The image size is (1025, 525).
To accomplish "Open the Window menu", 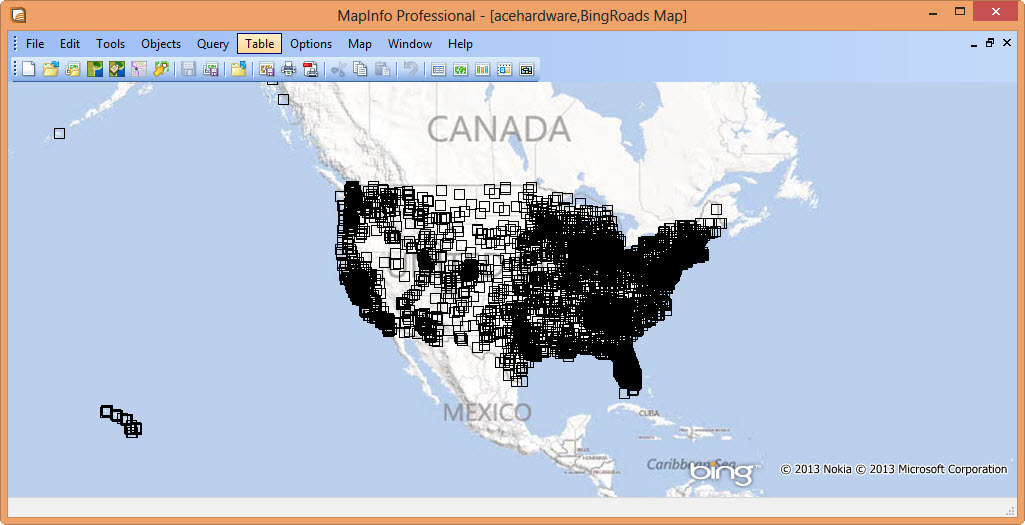I will click(x=410, y=44).
